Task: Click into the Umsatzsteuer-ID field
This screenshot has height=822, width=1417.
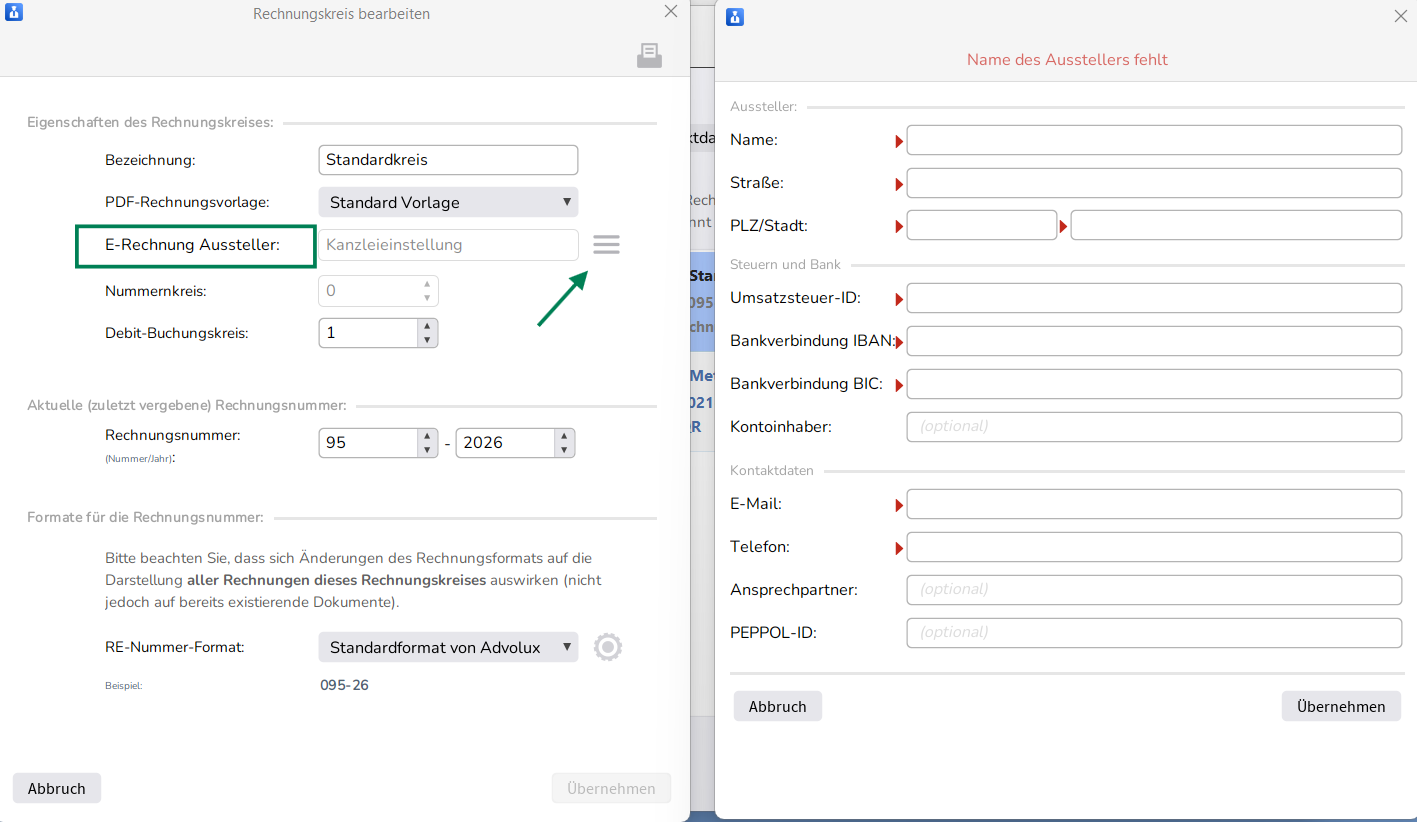Action: [1153, 298]
